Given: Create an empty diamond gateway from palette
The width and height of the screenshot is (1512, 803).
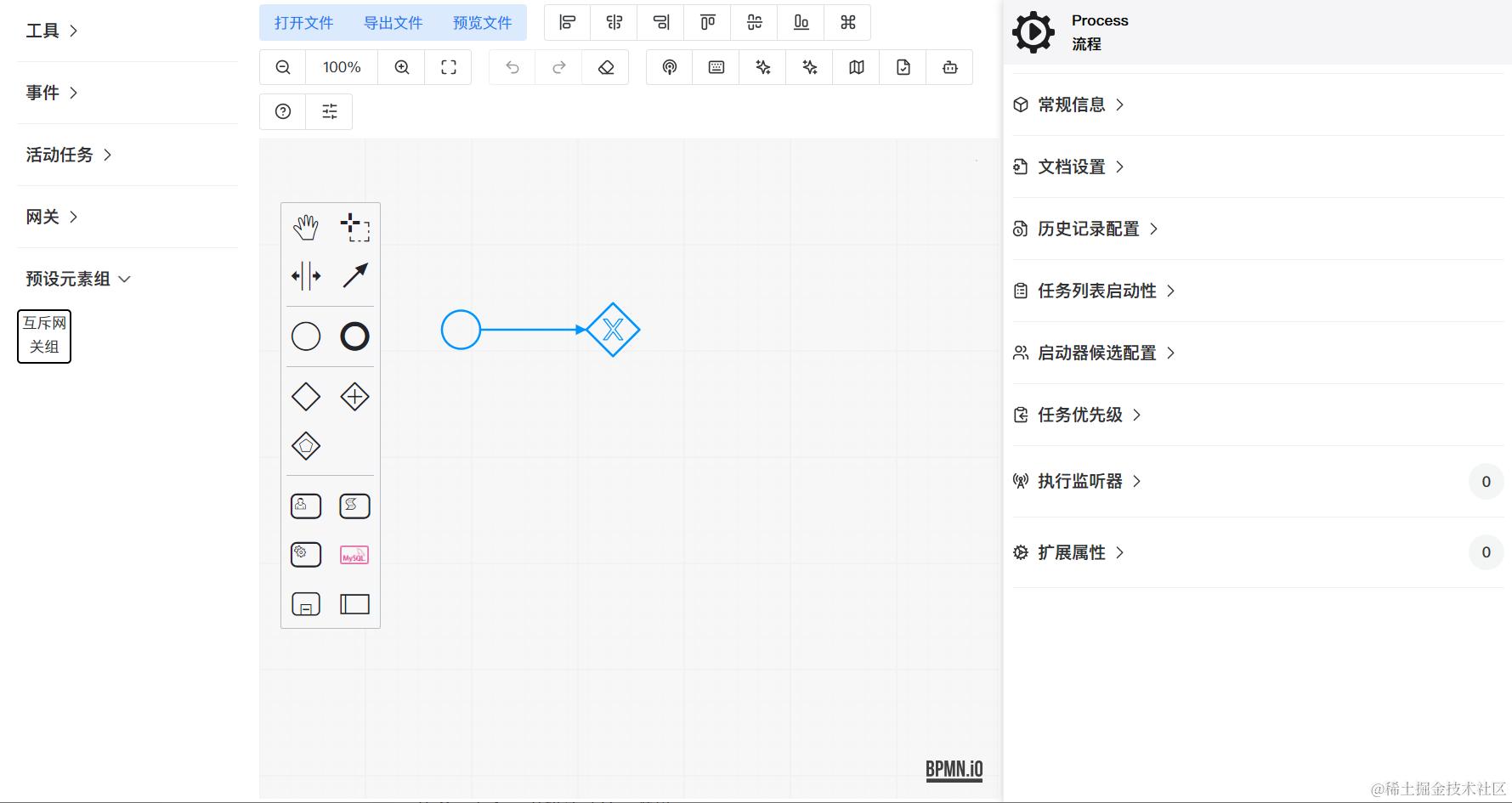Looking at the screenshot, I should (x=306, y=397).
